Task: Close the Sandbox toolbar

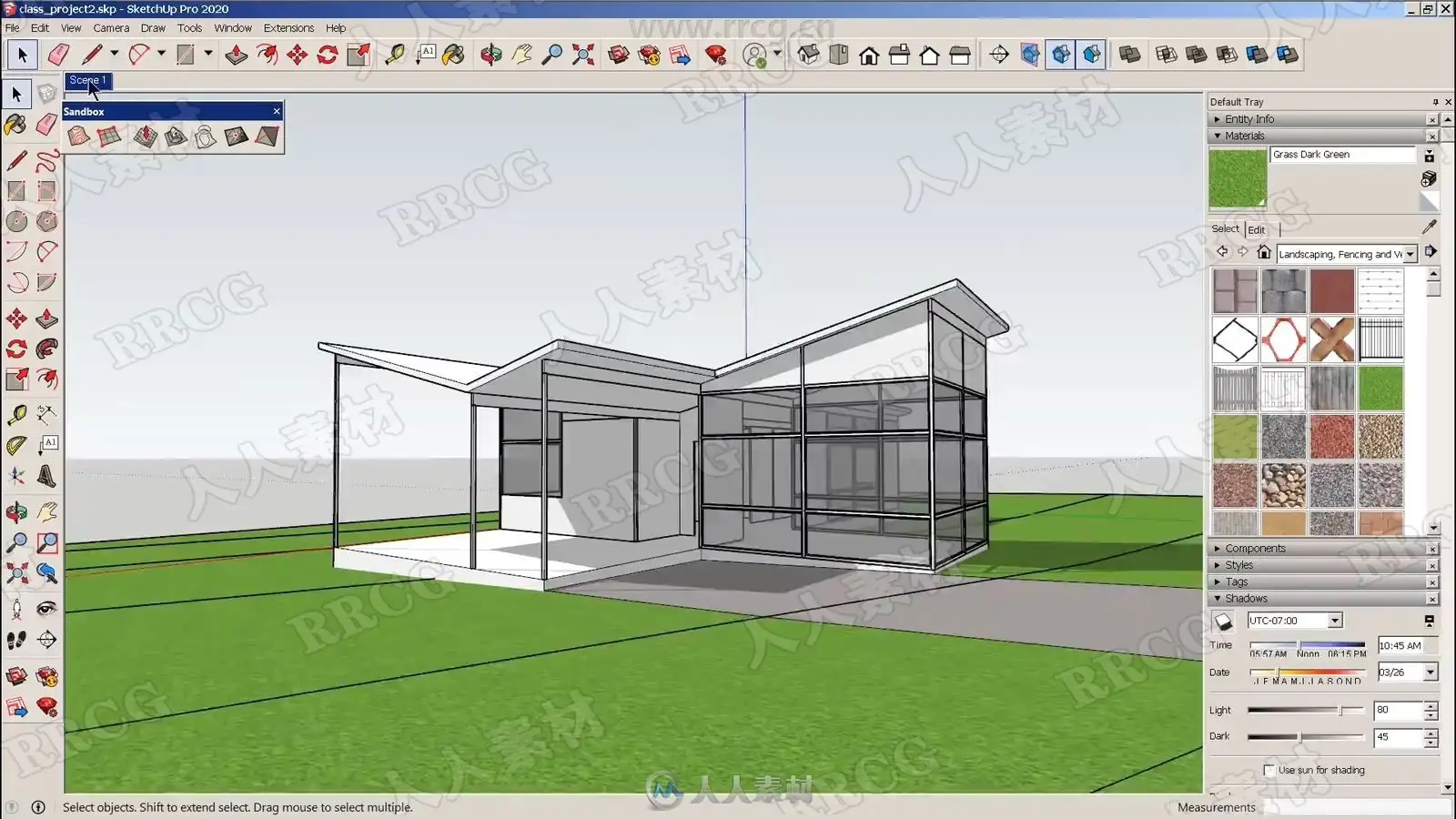Action: [277, 111]
